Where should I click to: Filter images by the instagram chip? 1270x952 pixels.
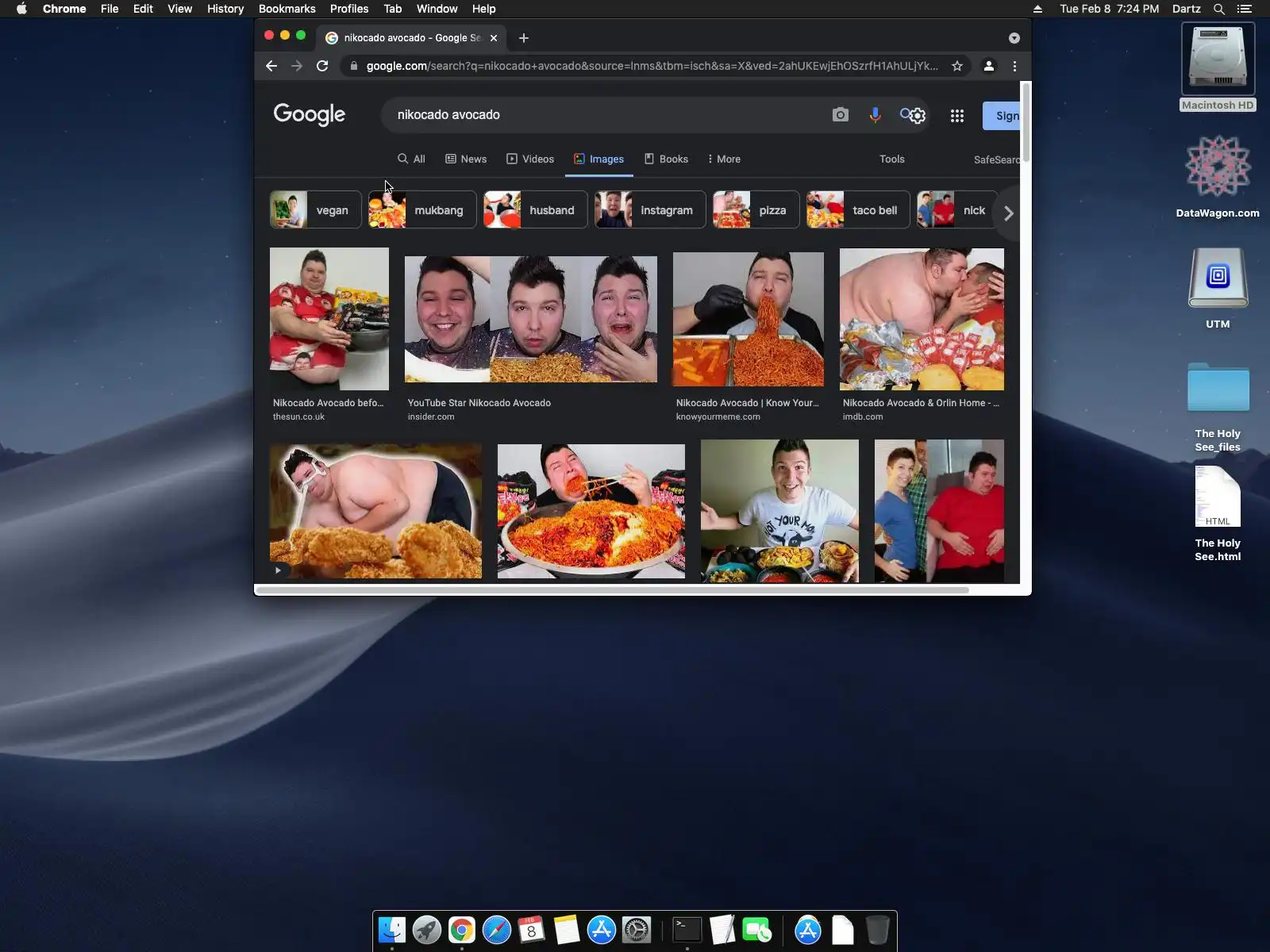pos(650,209)
